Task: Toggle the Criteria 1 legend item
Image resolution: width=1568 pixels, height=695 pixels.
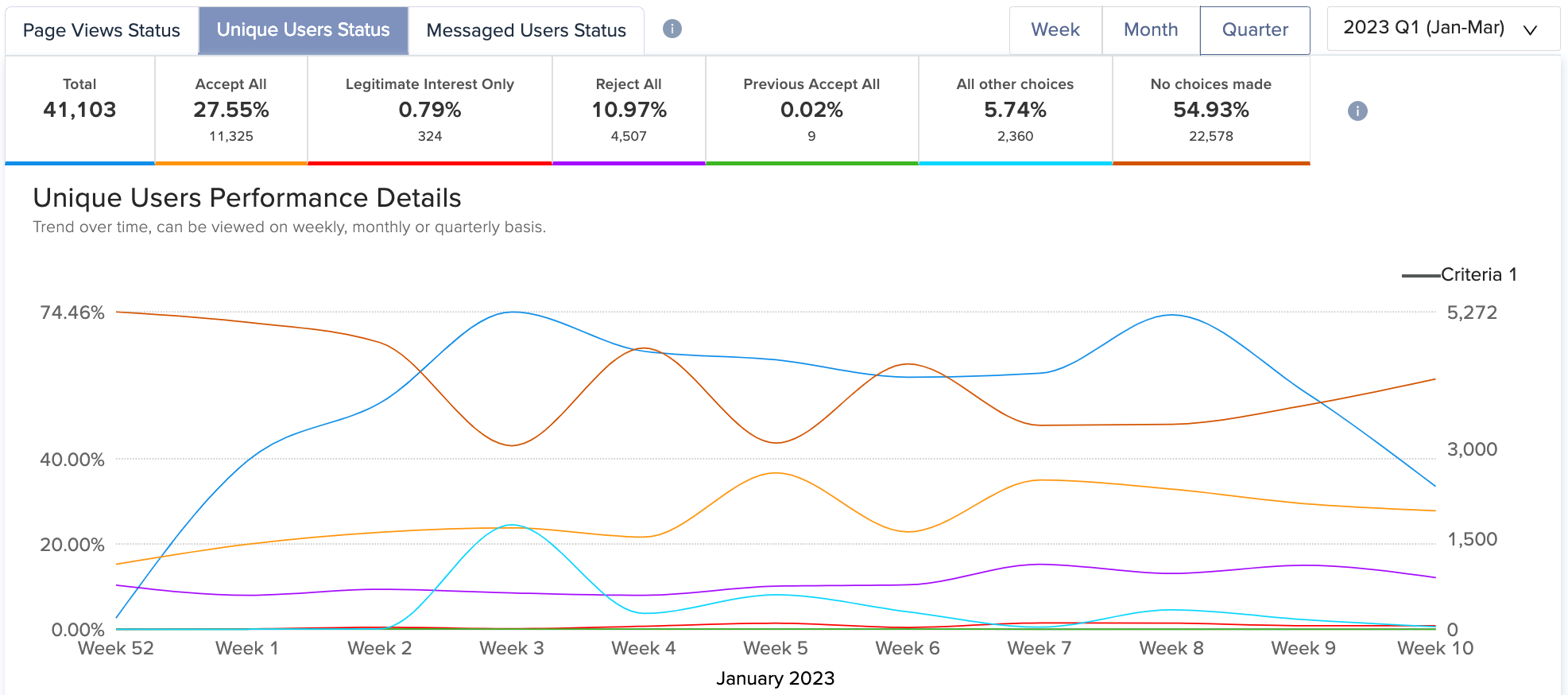Action: [1459, 275]
